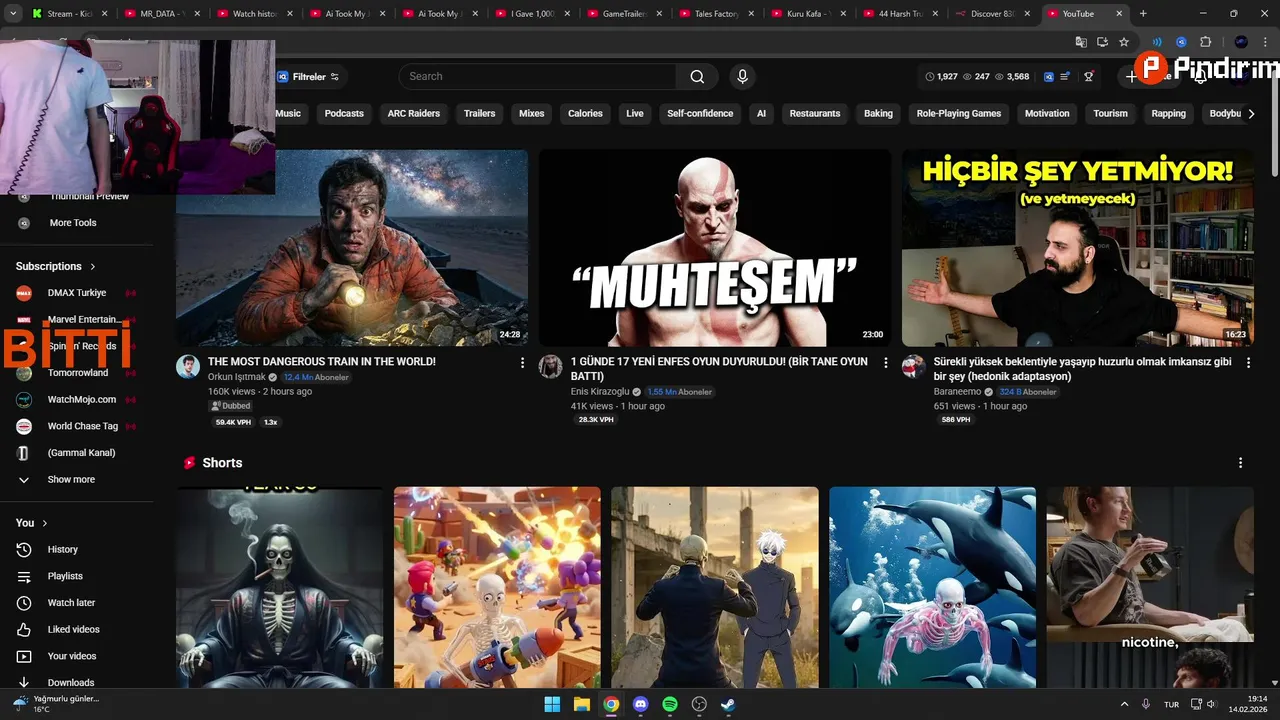Viewport: 1280px width, 720px height.
Task: Open DMAX Turkiye subscription channel
Action: (x=76, y=293)
